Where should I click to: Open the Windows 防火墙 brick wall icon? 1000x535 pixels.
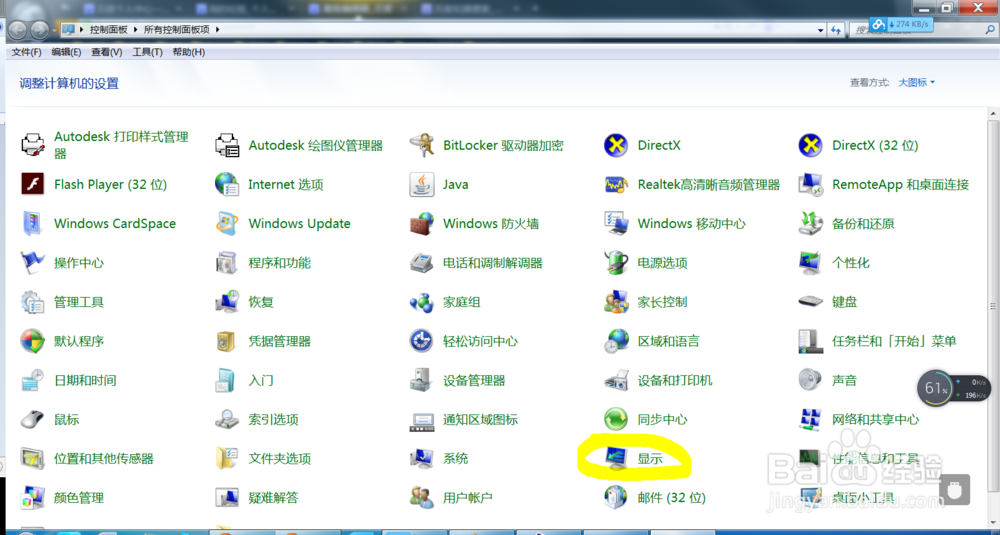422,224
